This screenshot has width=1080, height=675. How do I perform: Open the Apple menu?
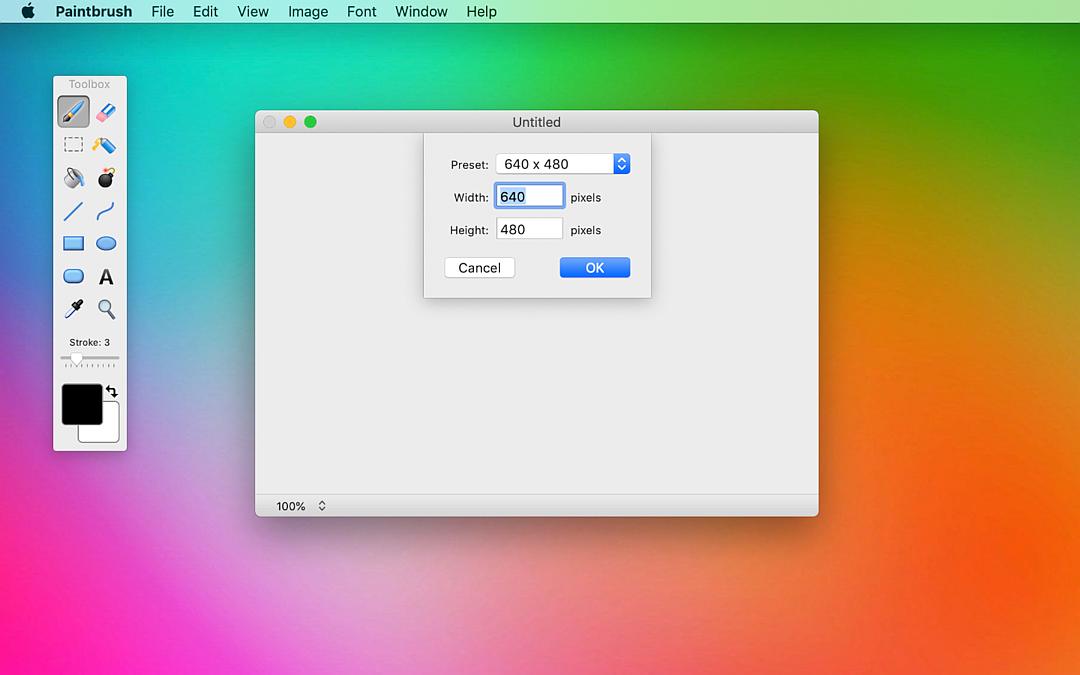[x=28, y=11]
